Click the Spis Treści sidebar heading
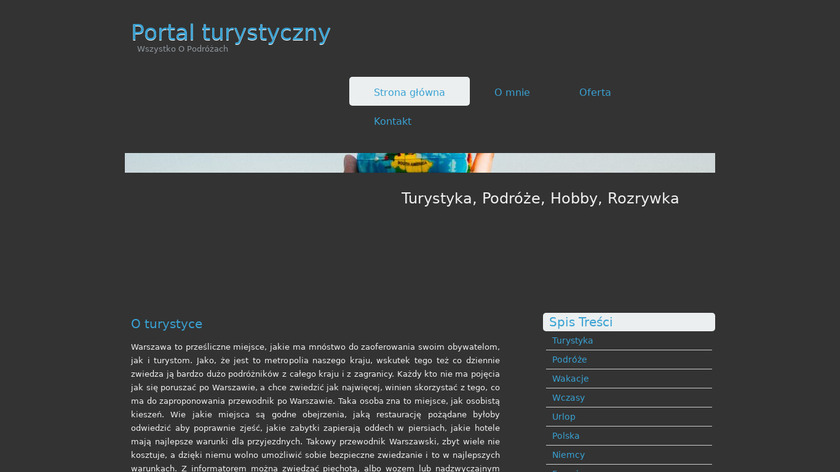The width and height of the screenshot is (840, 472). click(628, 322)
